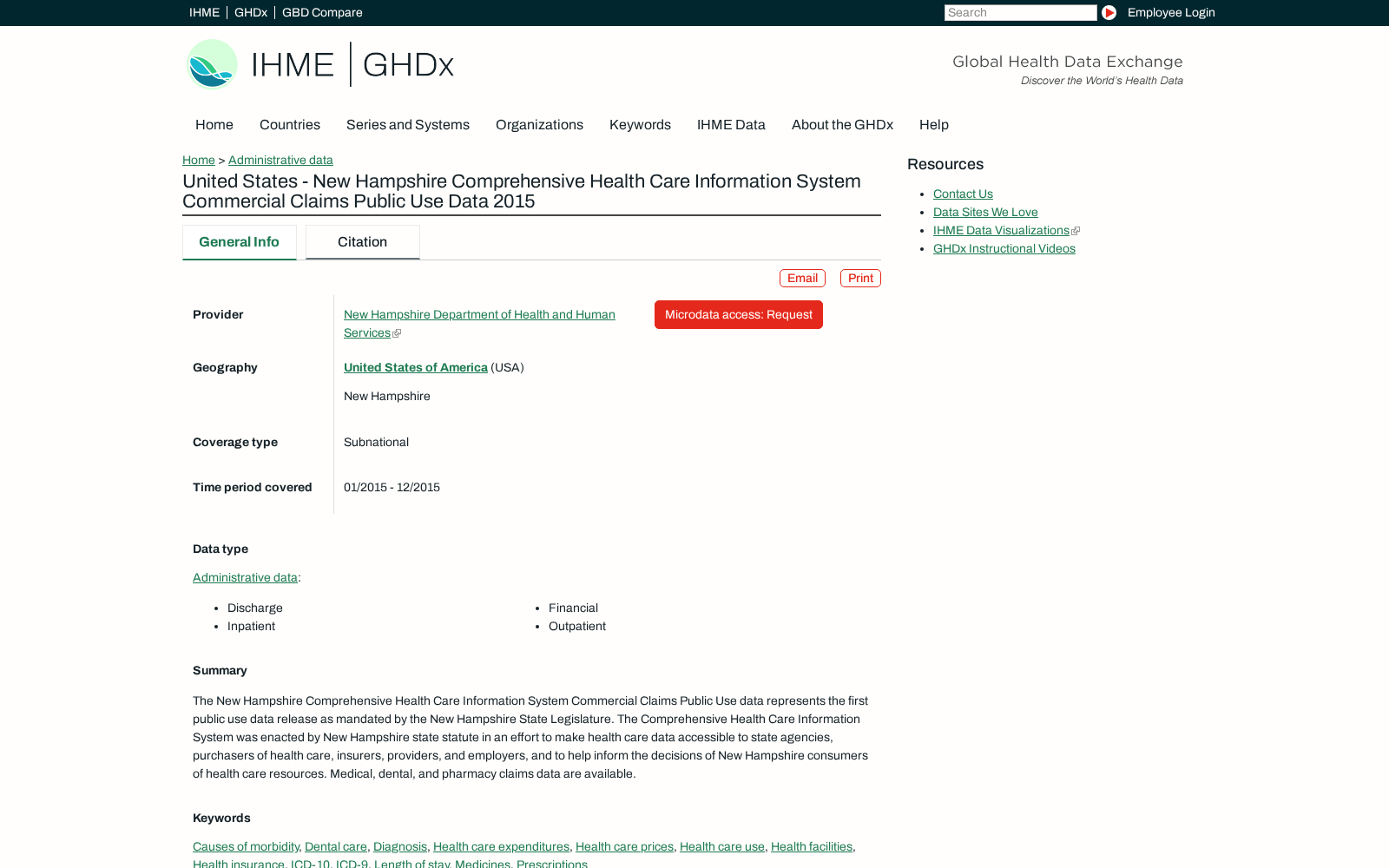This screenshot has height=868, width=1389.
Task: Click the 01/2015 - 12/2015 time period text
Action: coord(392,487)
